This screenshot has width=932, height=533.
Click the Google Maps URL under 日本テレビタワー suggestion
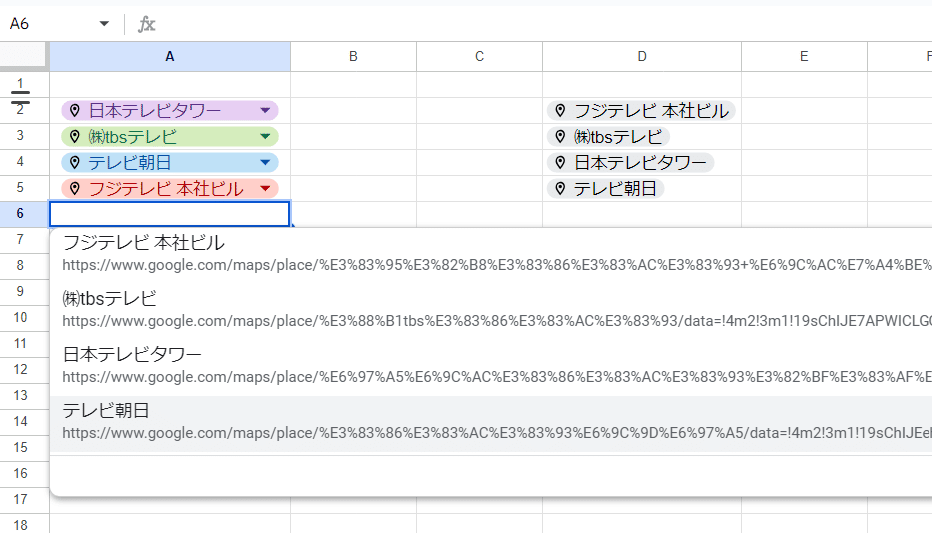click(x=497, y=377)
